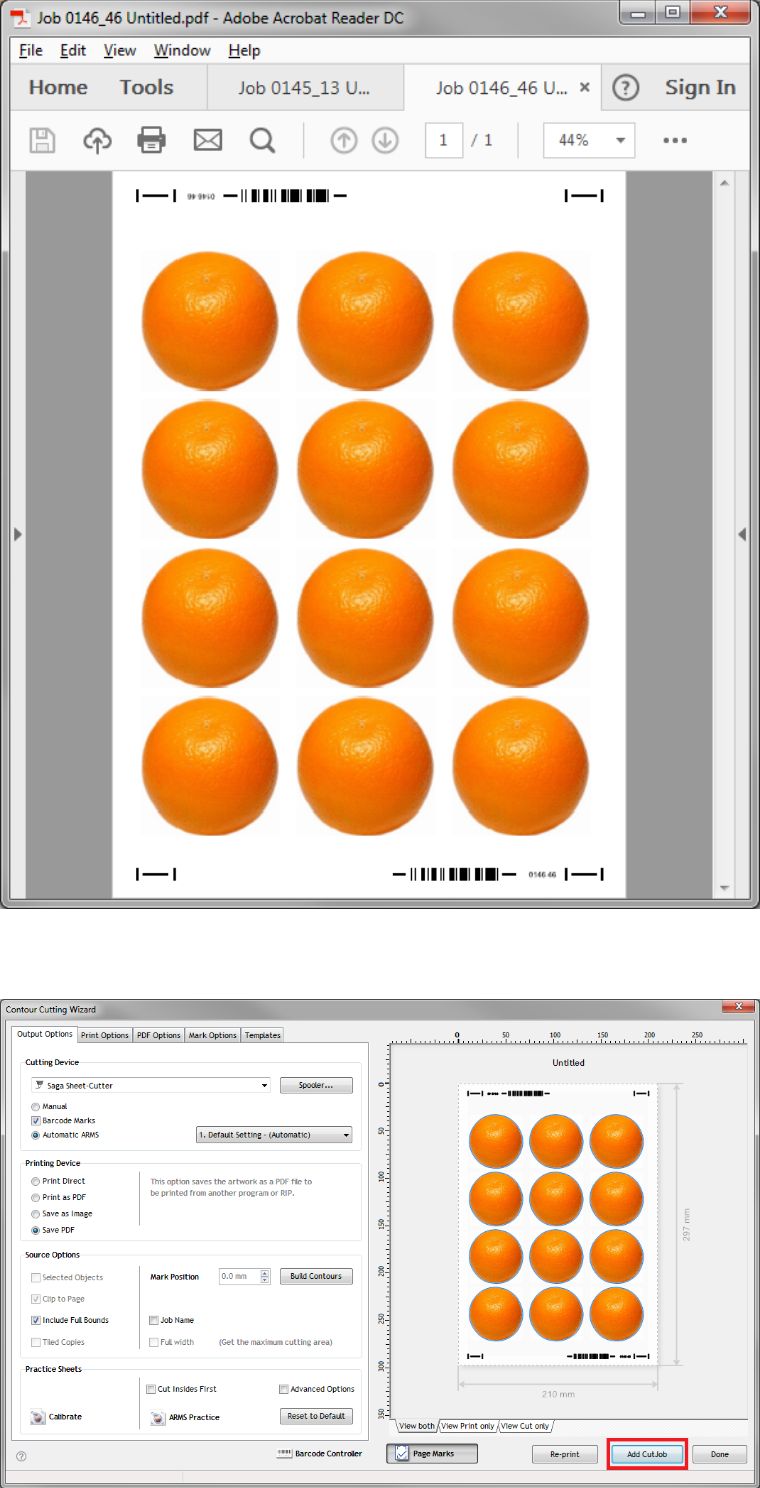The image size is (760, 1488).
Task: Open the Barcode Controller
Action: 319,1454
